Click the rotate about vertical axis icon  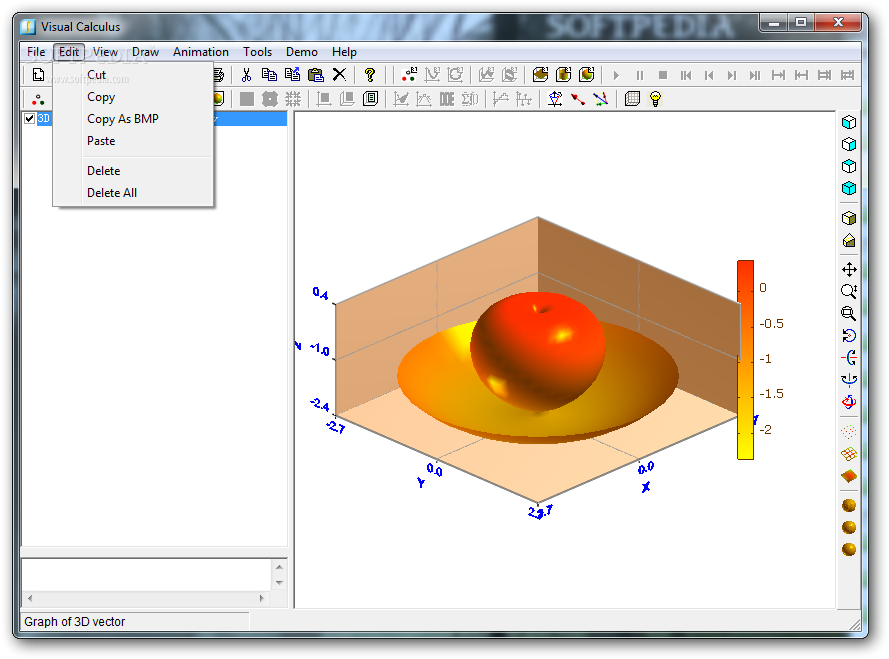[x=849, y=379]
